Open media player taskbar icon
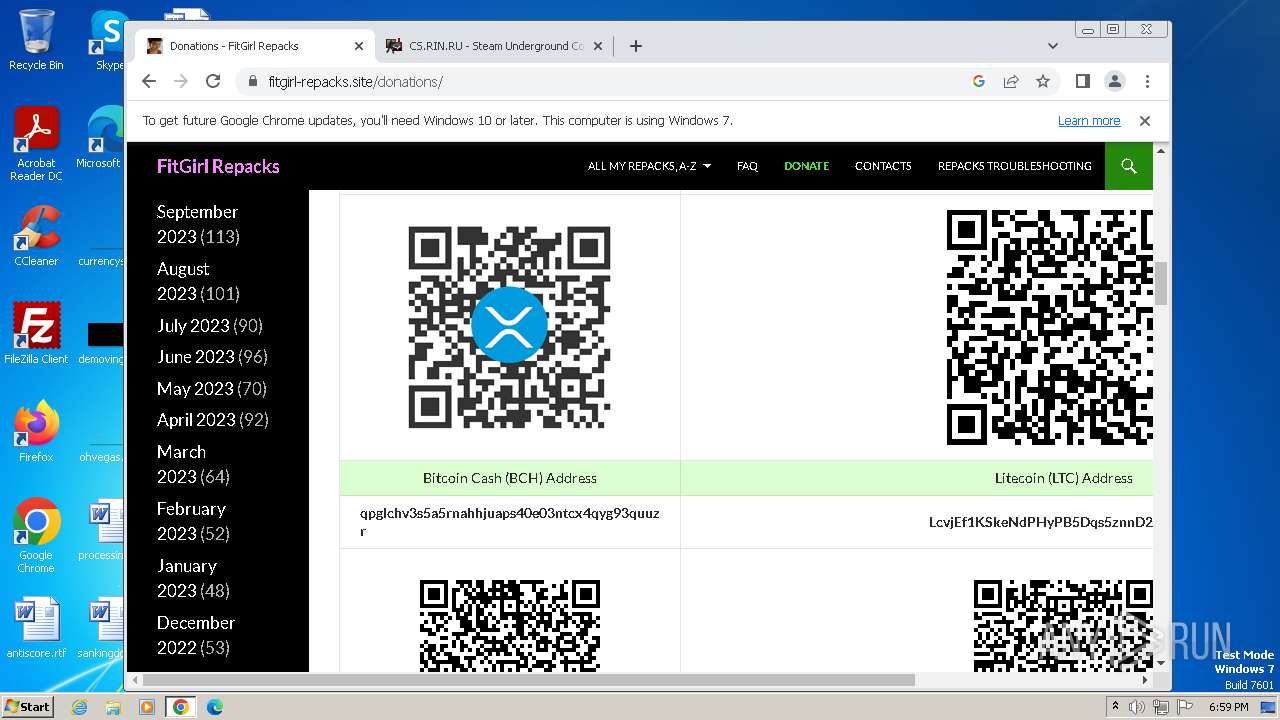 click(x=147, y=707)
